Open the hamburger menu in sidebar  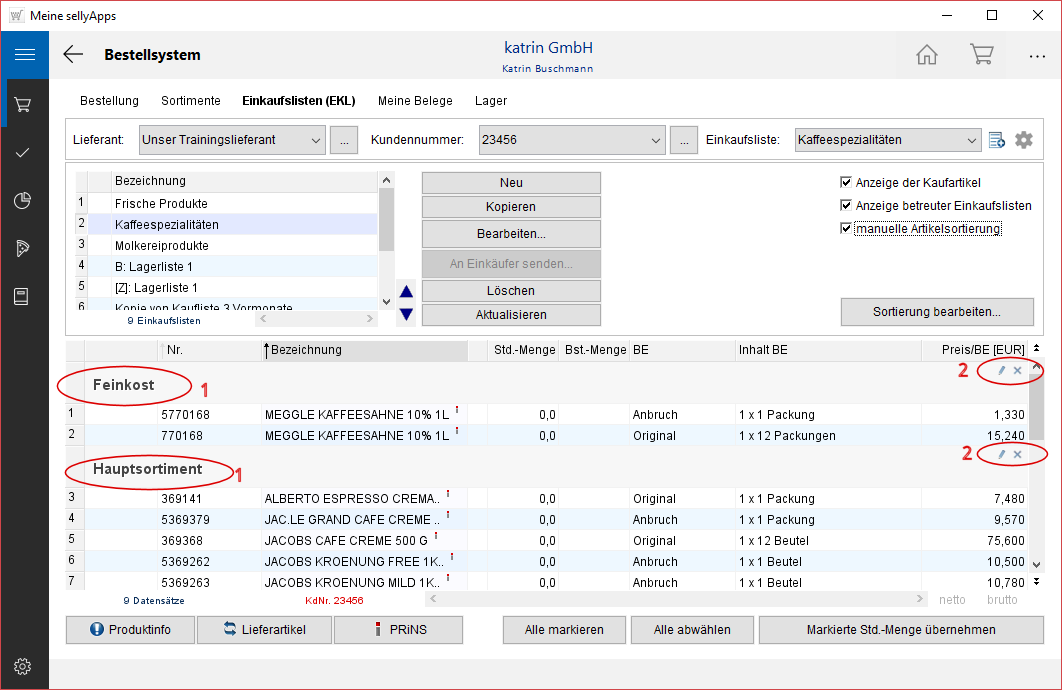24,55
